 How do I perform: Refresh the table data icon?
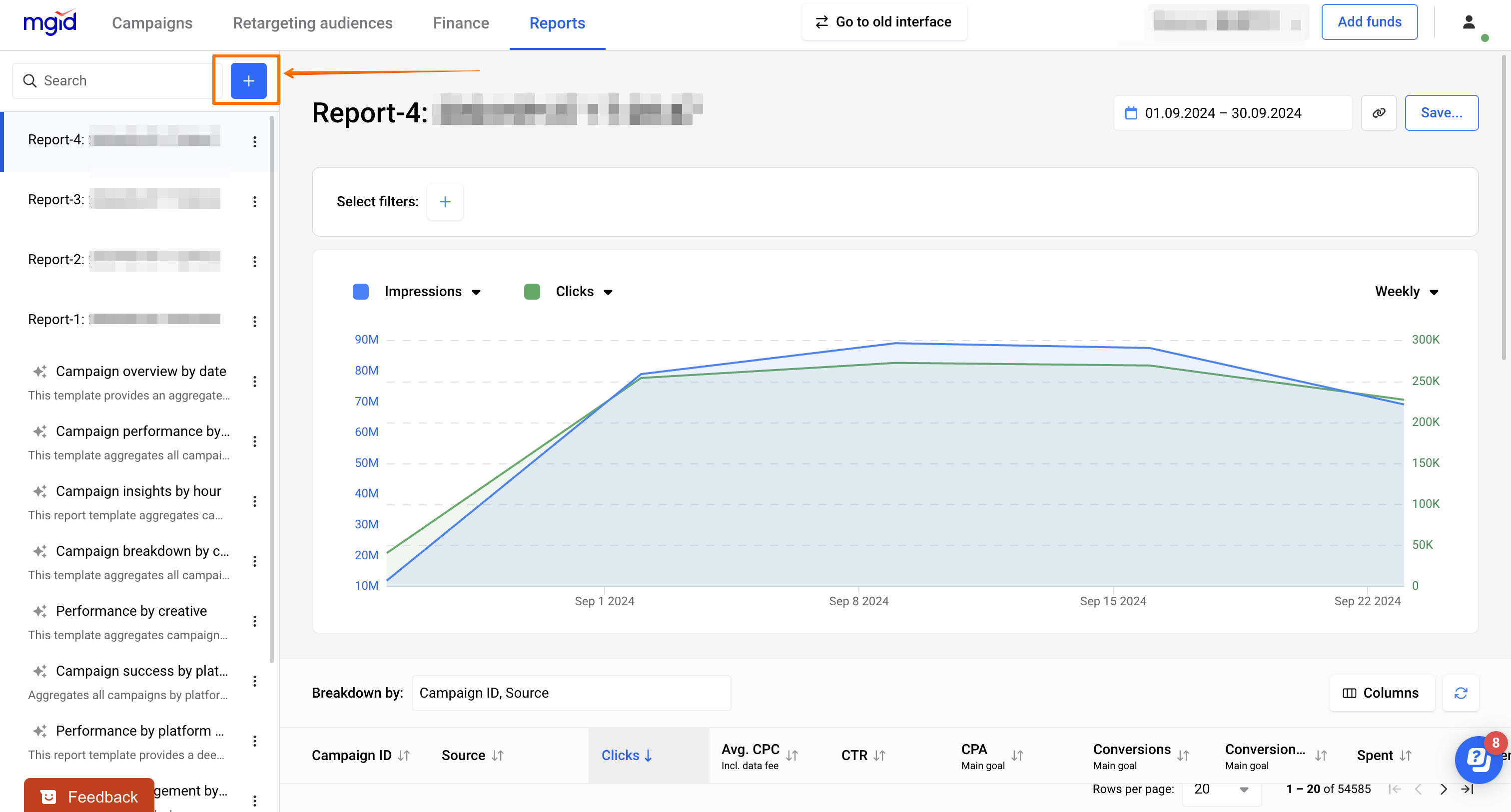(x=1461, y=693)
